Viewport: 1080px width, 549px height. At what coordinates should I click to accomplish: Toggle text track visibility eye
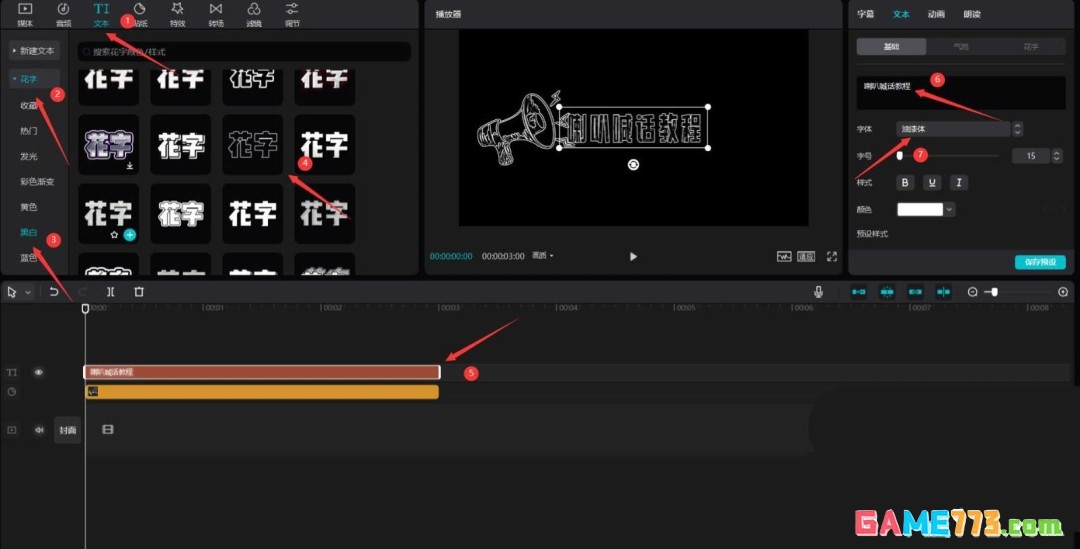(39, 372)
